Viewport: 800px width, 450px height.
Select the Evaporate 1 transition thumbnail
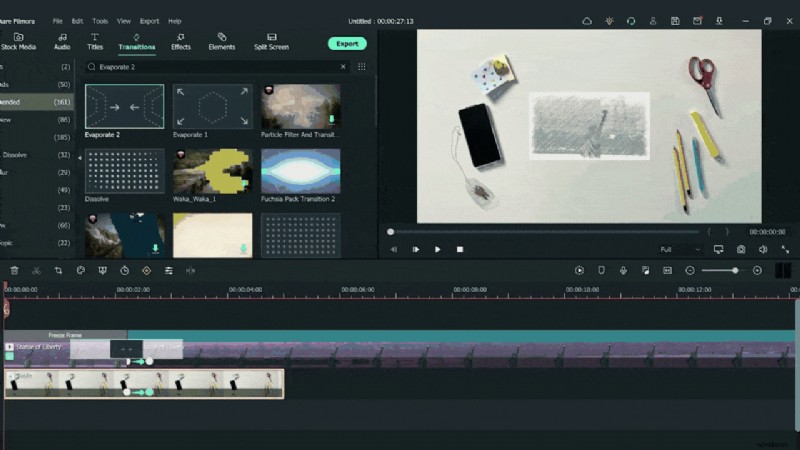[x=213, y=107]
